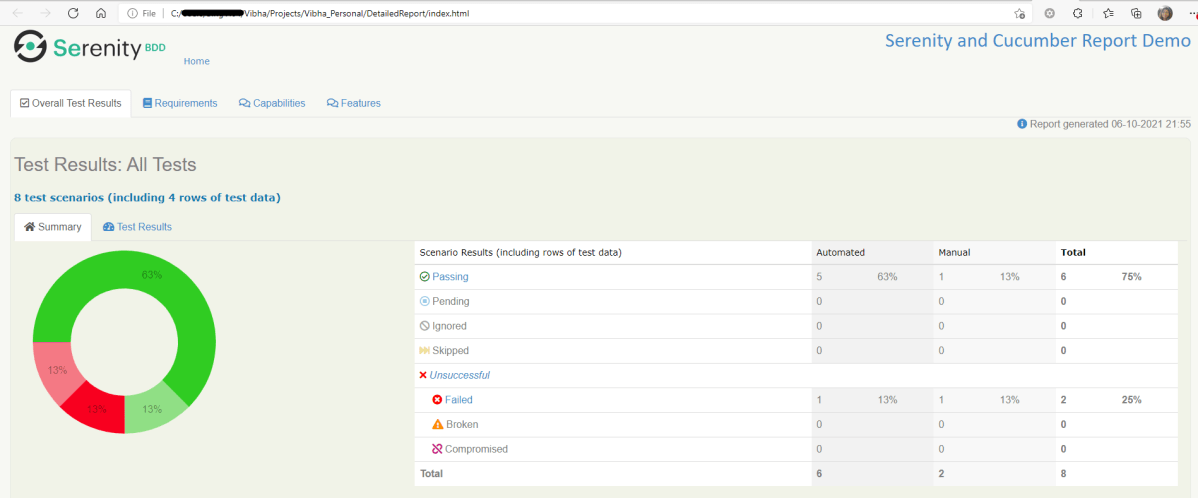Add this page to favorites star icon
Viewport: 1198px width, 498px height.
[1019, 14]
